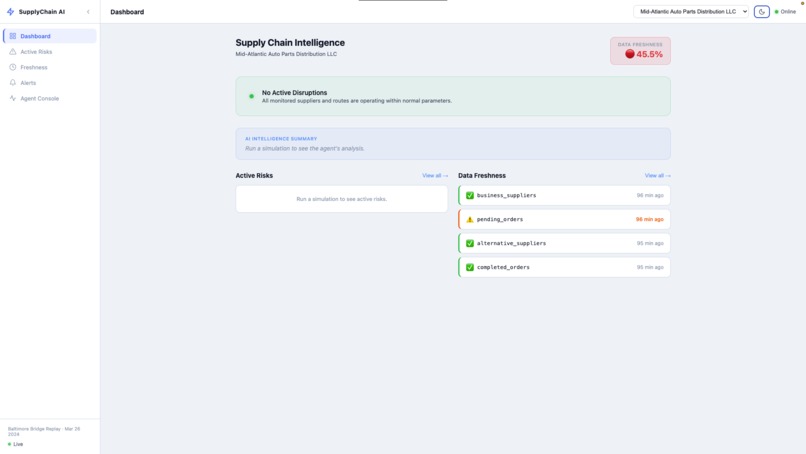This screenshot has height=454, width=806.
Task: Click the Baltimore Bridge Replay label
Action: tap(44, 431)
